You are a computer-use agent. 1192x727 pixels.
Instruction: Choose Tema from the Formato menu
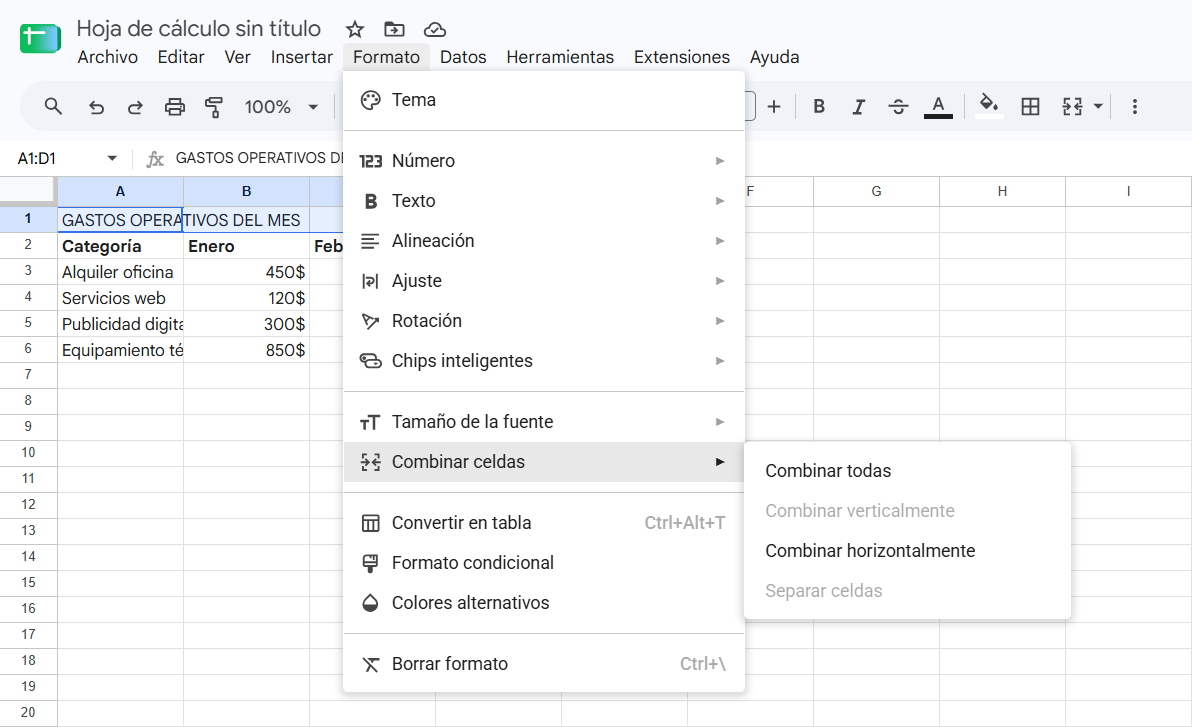544,100
